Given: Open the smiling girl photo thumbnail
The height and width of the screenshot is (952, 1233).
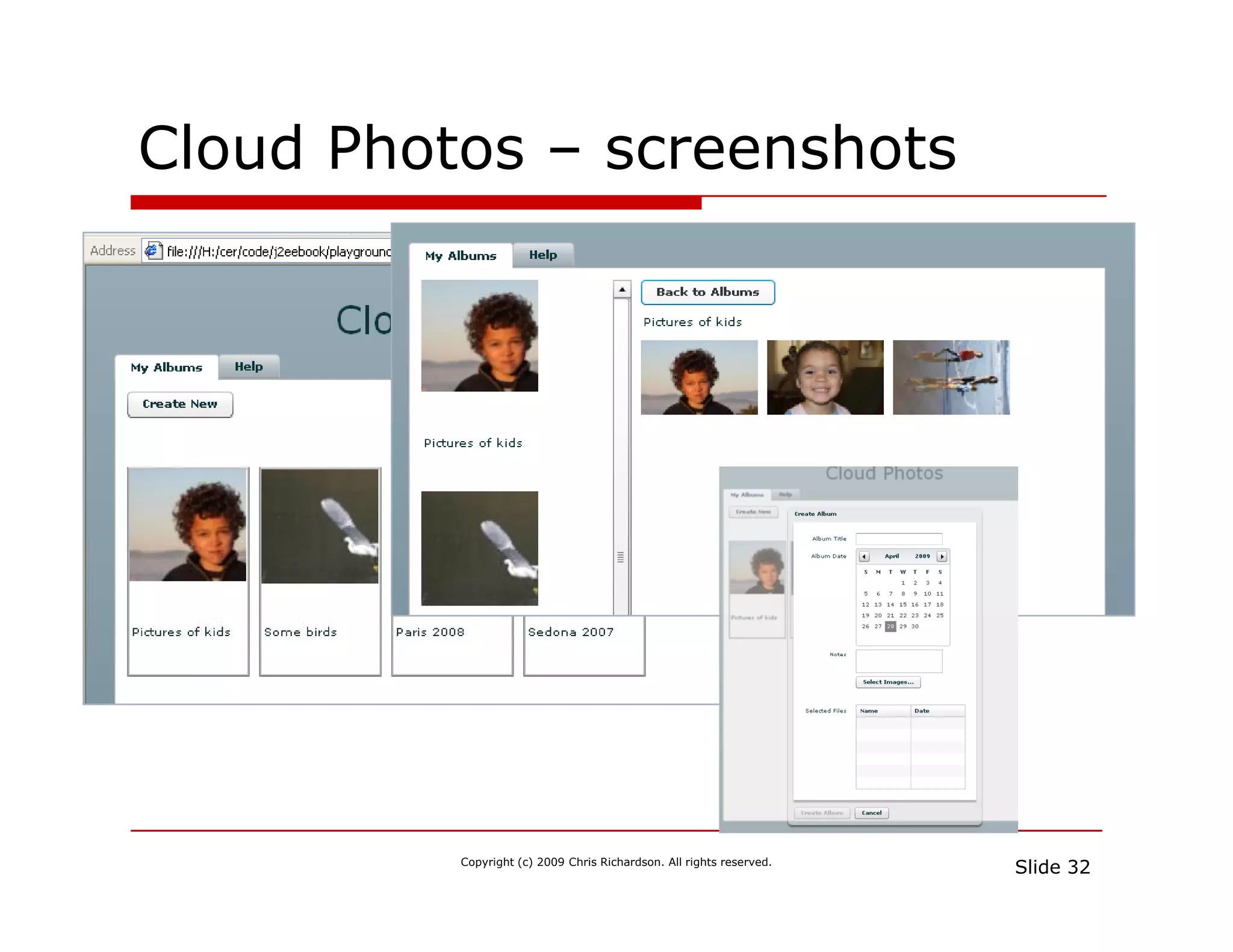Looking at the screenshot, I should pos(825,377).
